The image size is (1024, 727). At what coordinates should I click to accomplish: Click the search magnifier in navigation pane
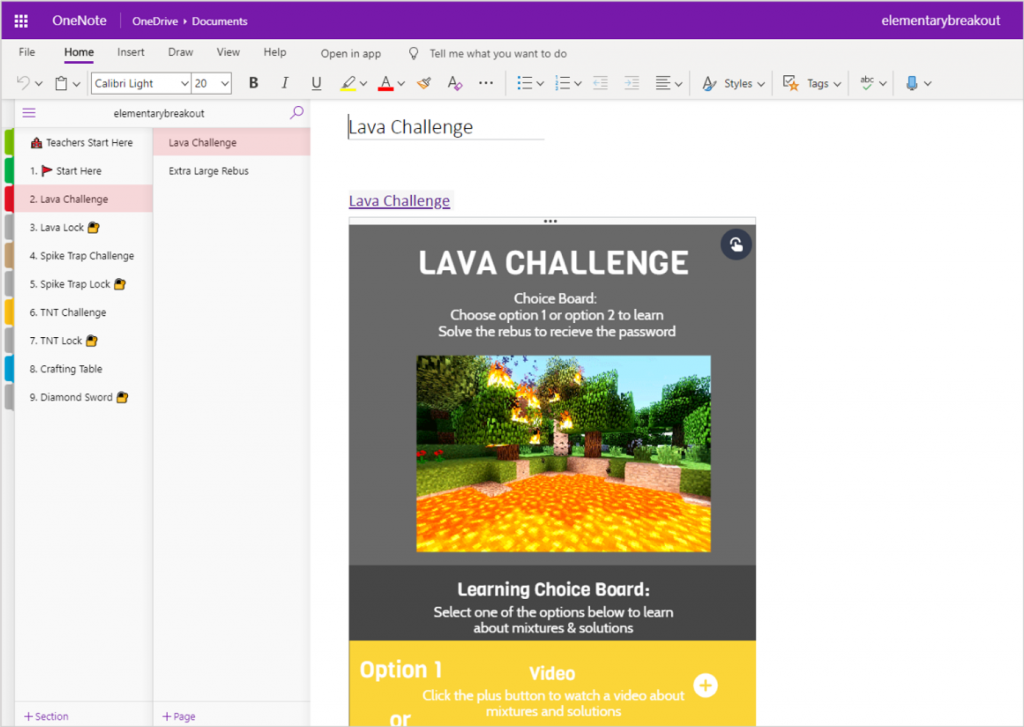pyautogui.click(x=296, y=113)
